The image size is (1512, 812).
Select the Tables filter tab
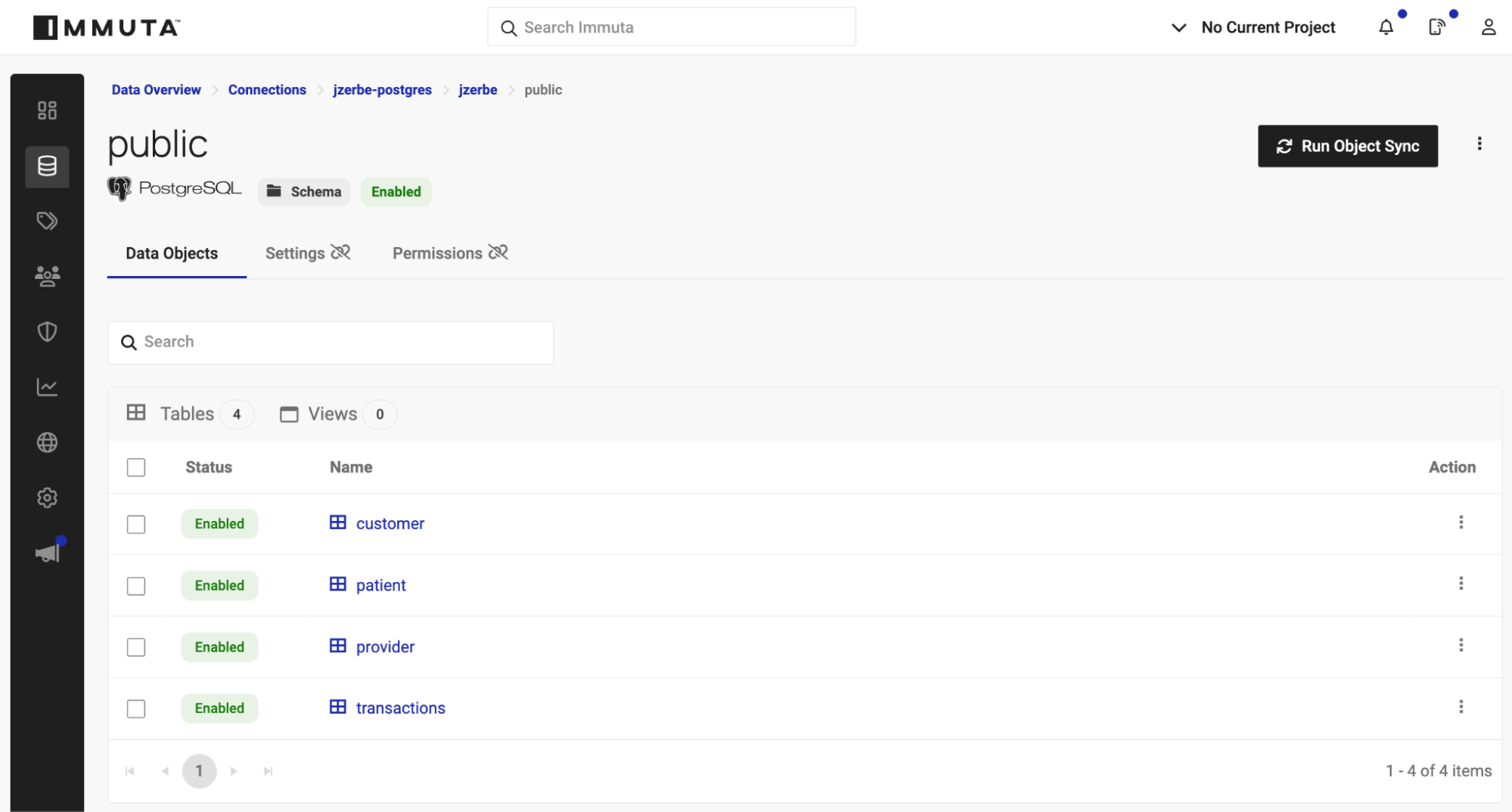tap(189, 414)
